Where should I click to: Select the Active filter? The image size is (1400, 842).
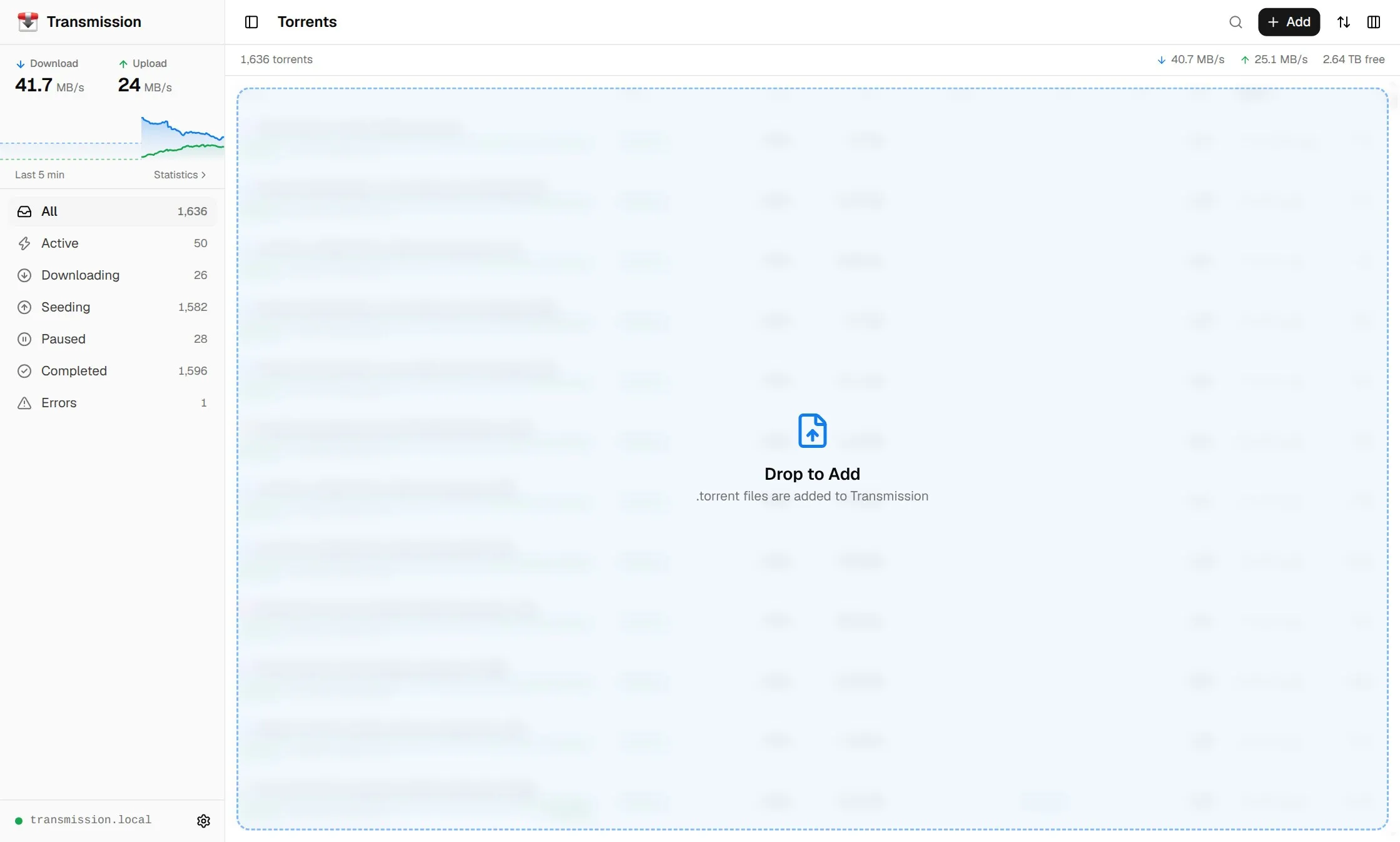(x=112, y=243)
